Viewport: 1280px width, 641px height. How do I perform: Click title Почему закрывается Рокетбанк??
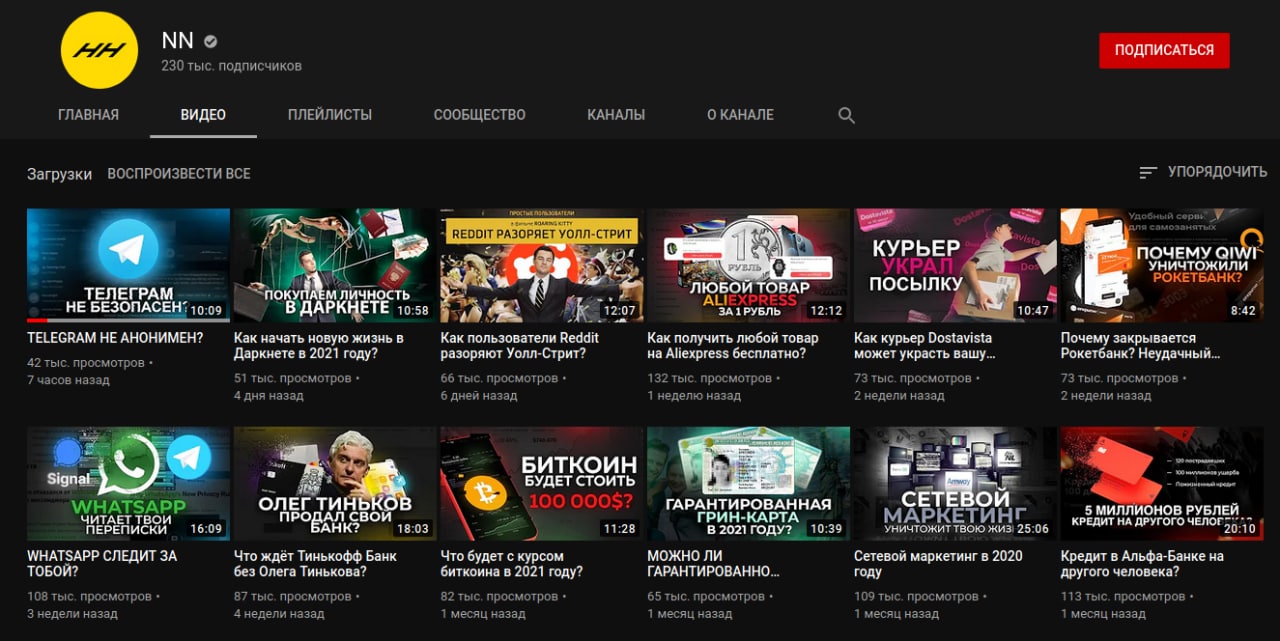(1142, 346)
